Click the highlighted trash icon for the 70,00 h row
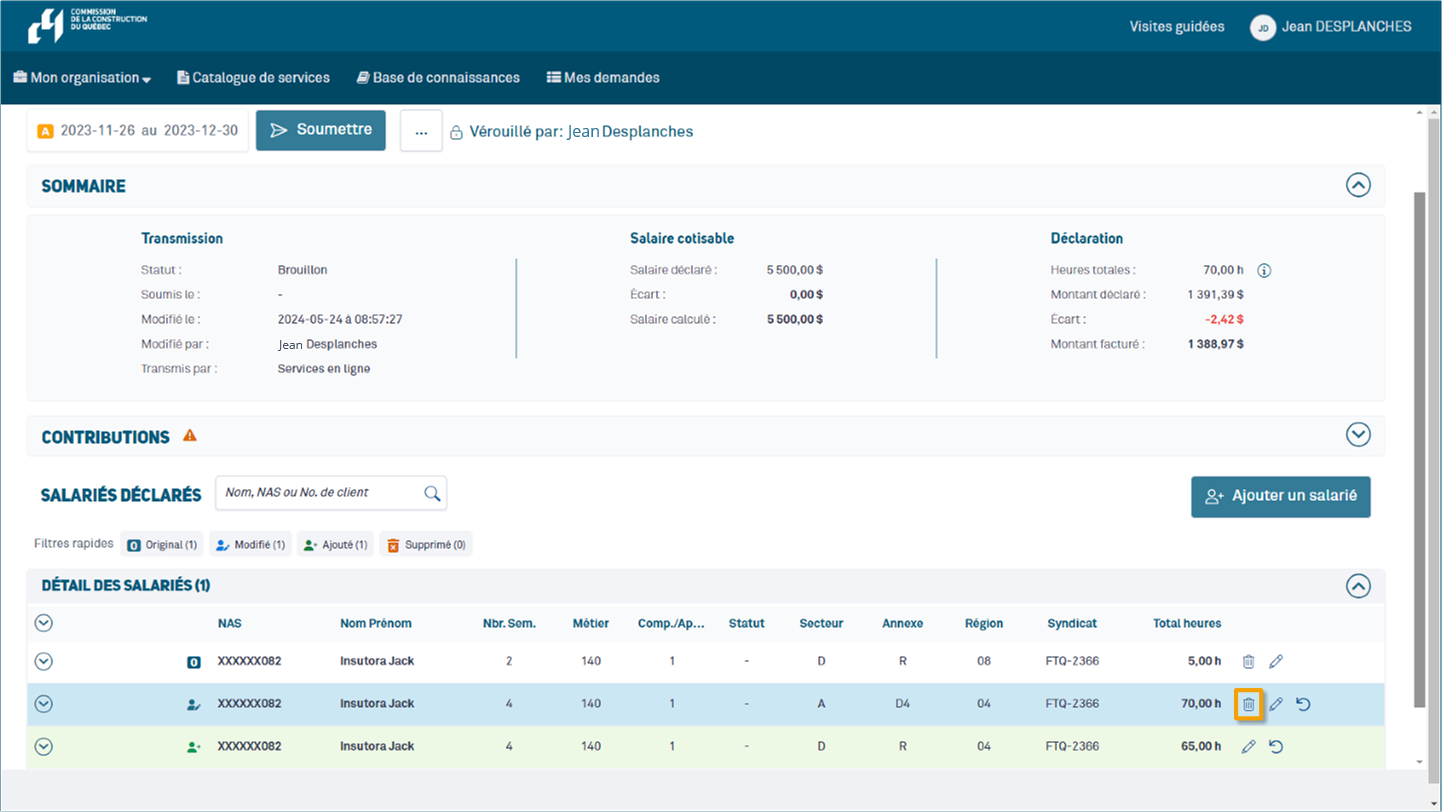The width and height of the screenshot is (1442, 812). tap(1248, 704)
